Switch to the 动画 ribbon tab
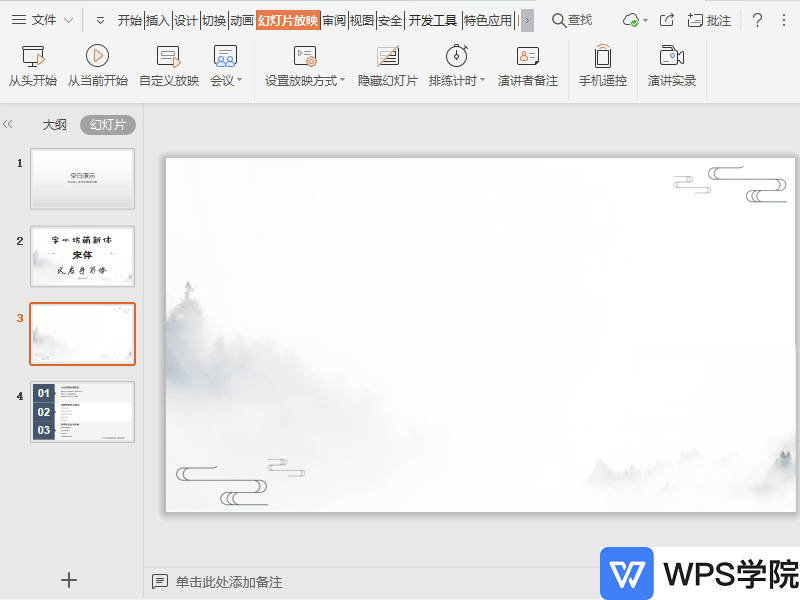This screenshot has width=800, height=600. coord(242,19)
